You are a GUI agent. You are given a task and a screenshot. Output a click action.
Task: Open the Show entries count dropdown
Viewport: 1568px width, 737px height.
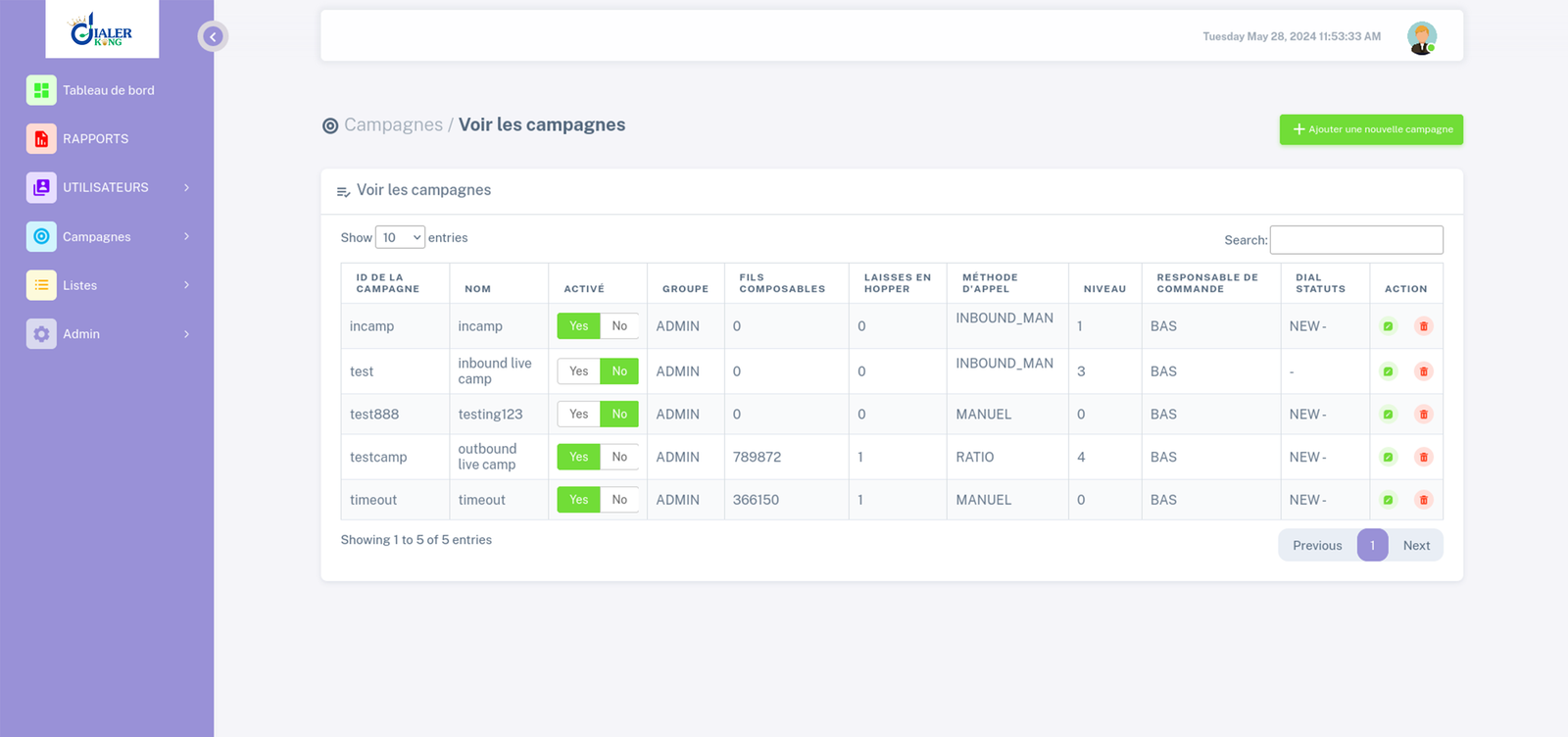400,237
